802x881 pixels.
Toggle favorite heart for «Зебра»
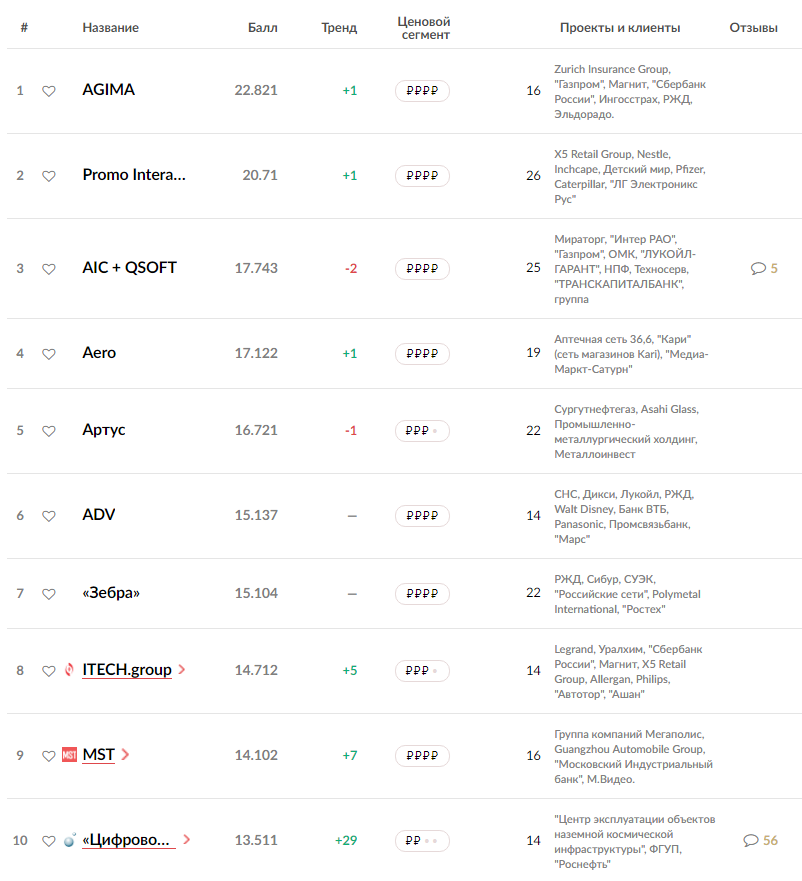[x=49, y=594]
